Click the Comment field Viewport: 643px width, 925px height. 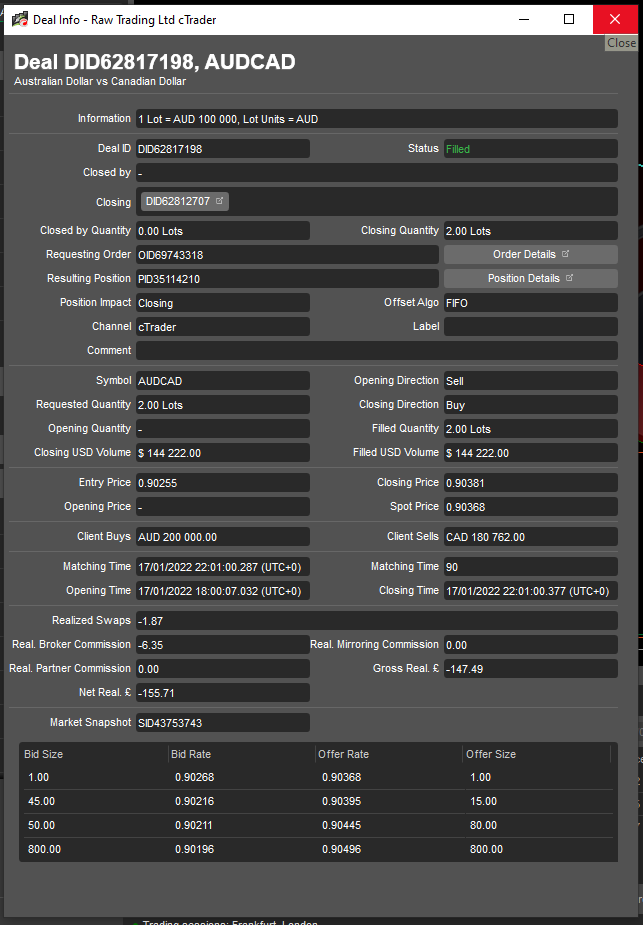pyautogui.click(x=377, y=350)
